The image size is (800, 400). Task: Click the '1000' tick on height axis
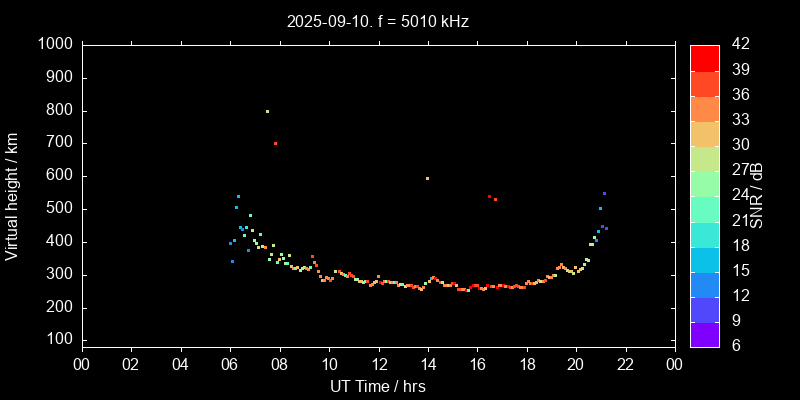click(x=54, y=45)
